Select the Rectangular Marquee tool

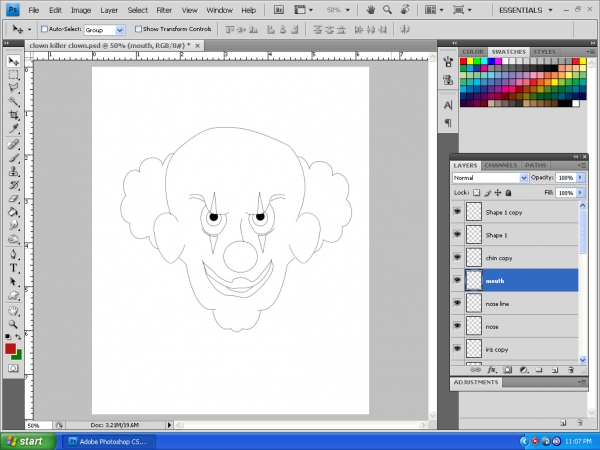click(x=13, y=75)
